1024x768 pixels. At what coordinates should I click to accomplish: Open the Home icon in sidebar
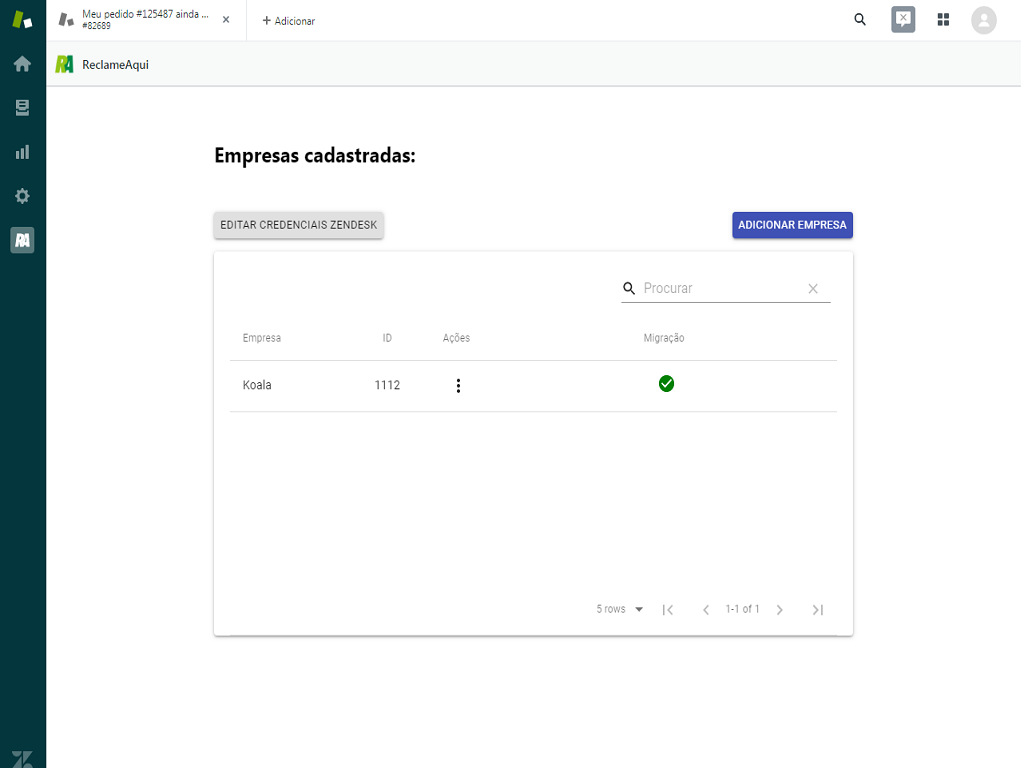coord(22,64)
